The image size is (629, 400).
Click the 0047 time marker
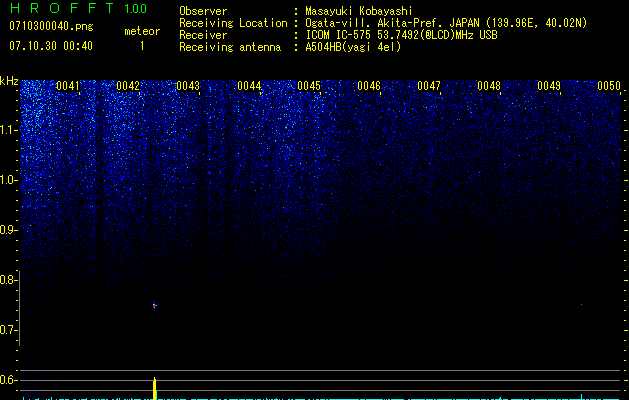428,86
